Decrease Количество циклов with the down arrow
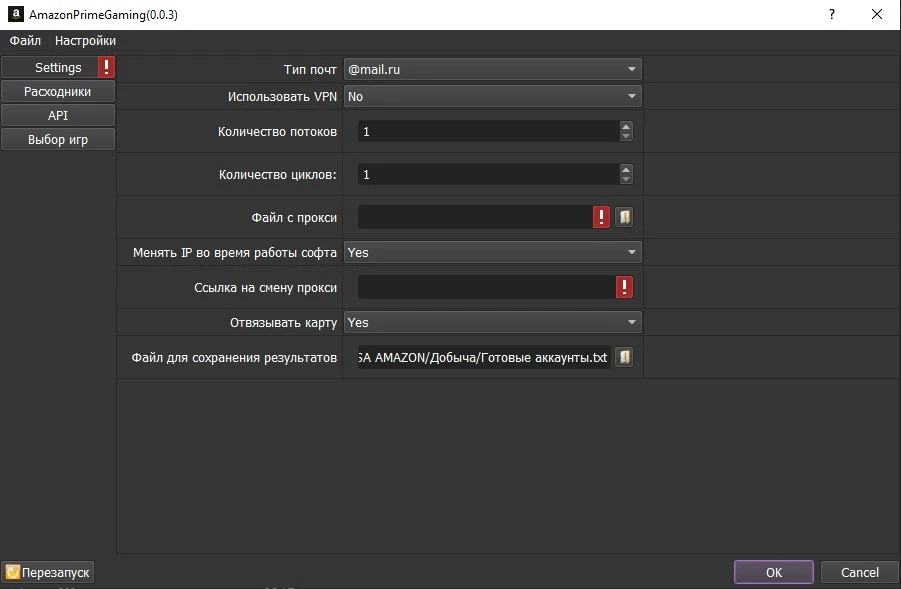901x589 pixels. [x=626, y=179]
